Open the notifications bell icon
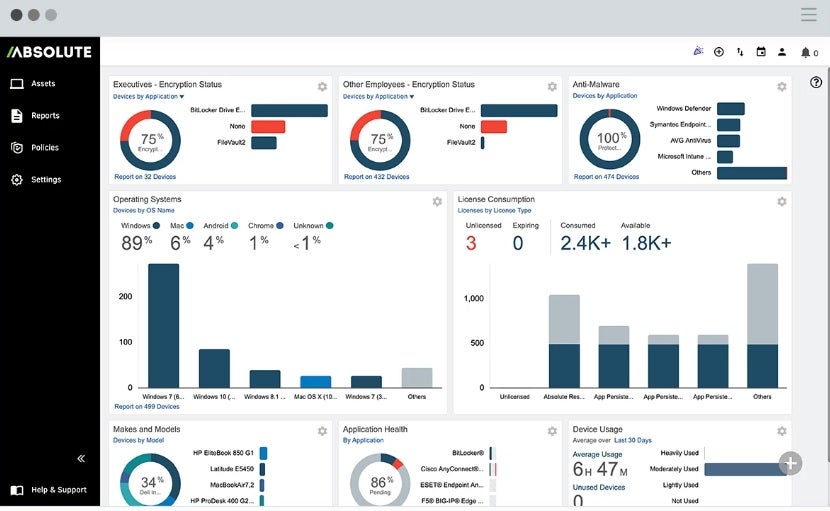830x511 pixels. tap(805, 52)
